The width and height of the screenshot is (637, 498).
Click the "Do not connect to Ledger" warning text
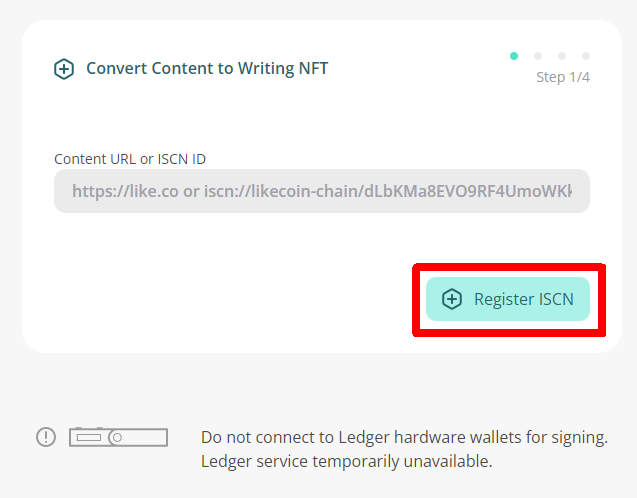[404, 437]
